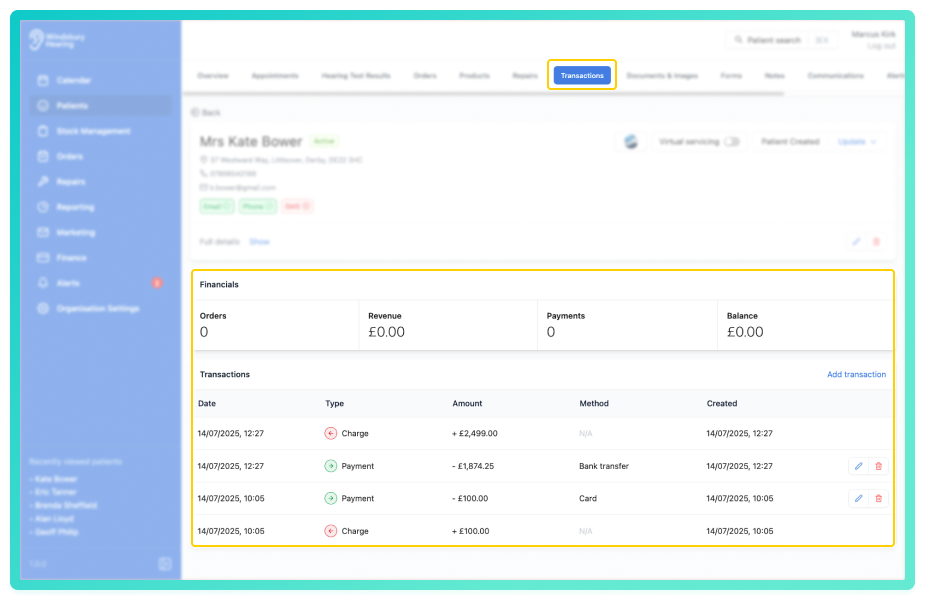Switch to the Appointments tab
The height and width of the screenshot is (600, 925).
275,76
